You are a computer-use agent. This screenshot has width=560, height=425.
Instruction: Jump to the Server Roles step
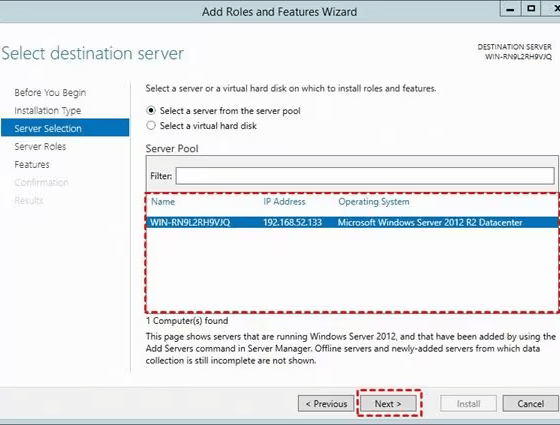pyautogui.click(x=40, y=146)
